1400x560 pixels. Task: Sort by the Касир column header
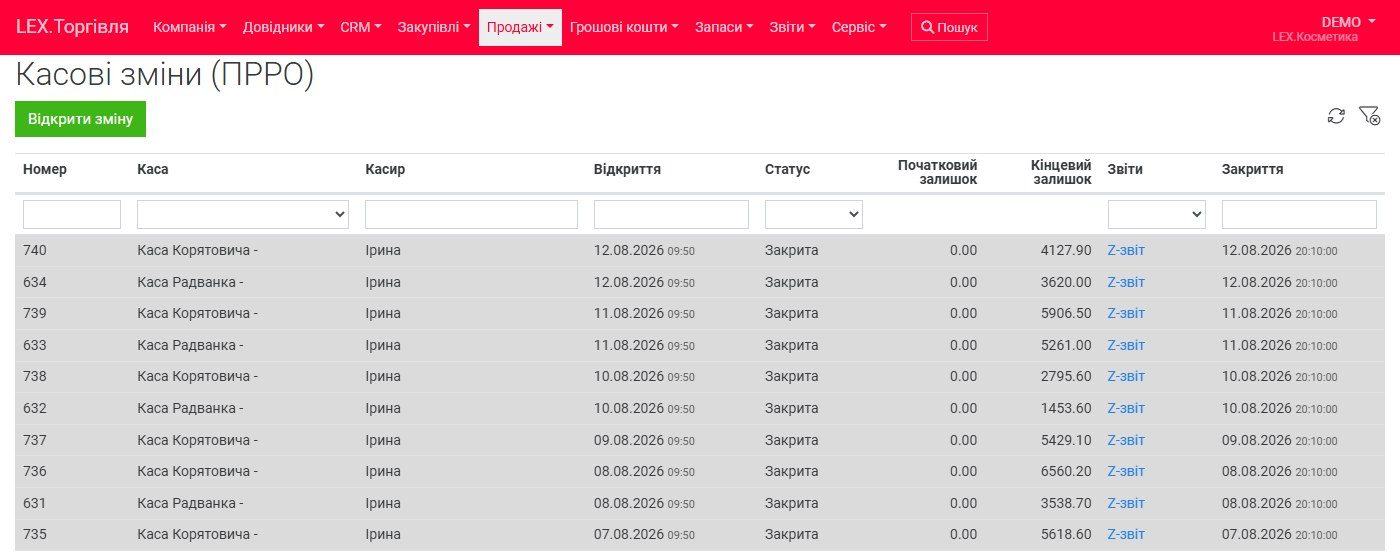pyautogui.click(x=385, y=169)
